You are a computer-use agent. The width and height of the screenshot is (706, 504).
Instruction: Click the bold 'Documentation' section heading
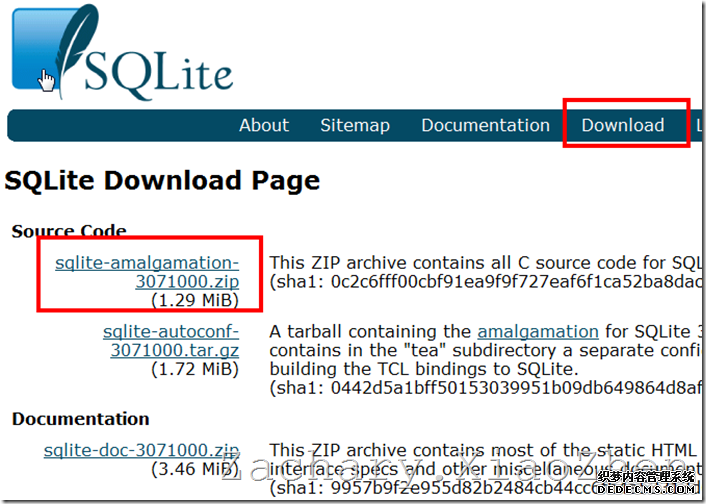80,419
